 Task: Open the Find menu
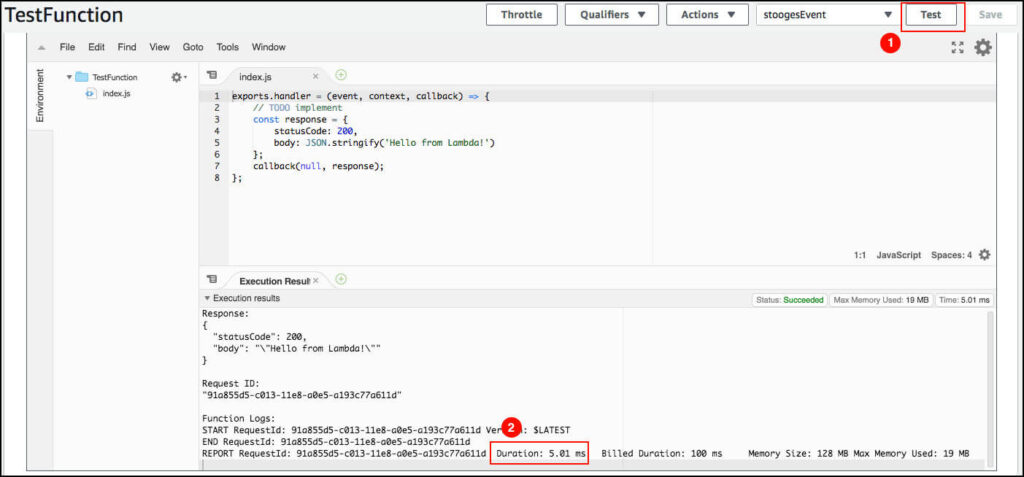[127, 47]
